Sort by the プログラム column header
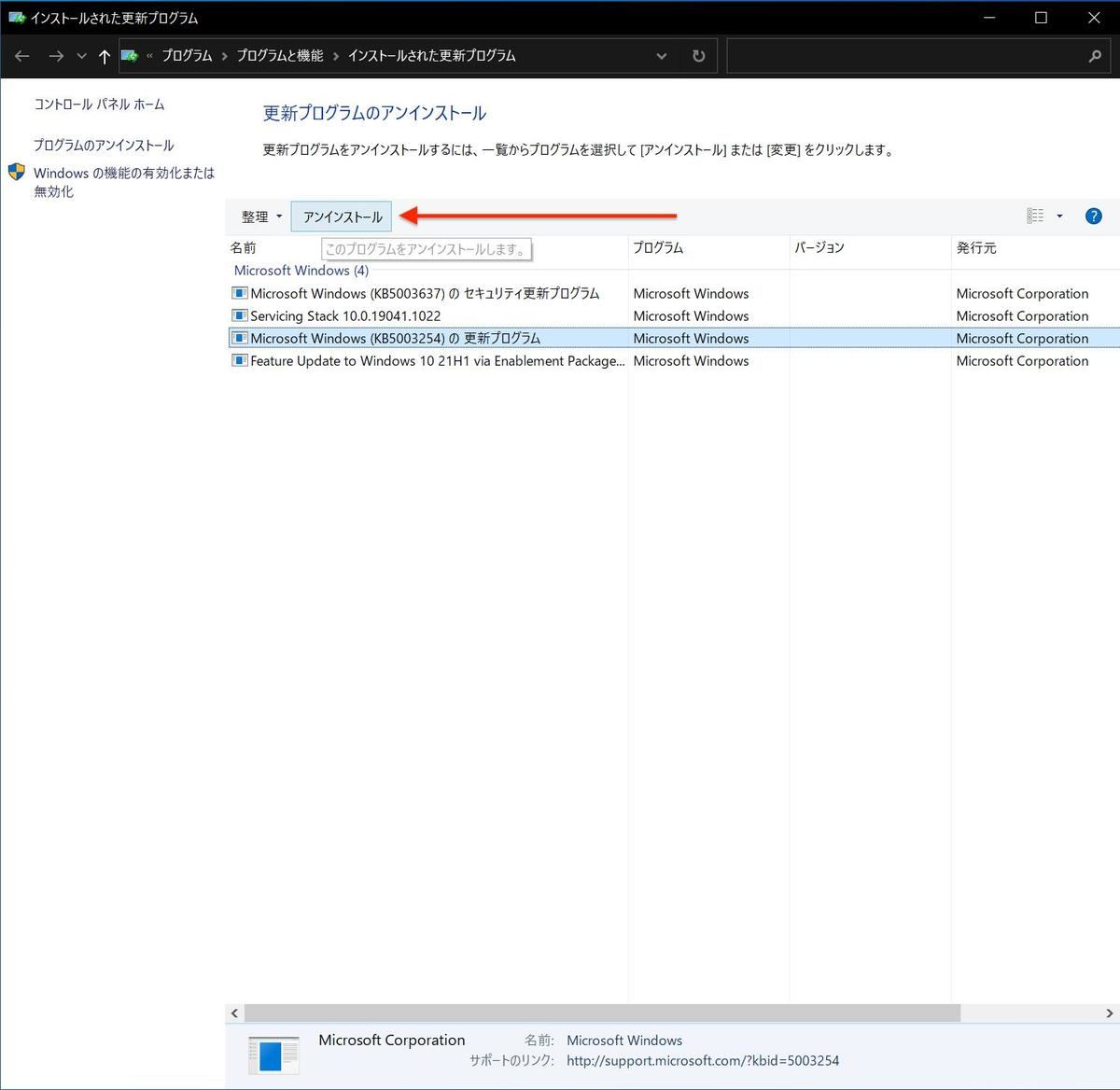1120x1090 pixels. coord(658,247)
